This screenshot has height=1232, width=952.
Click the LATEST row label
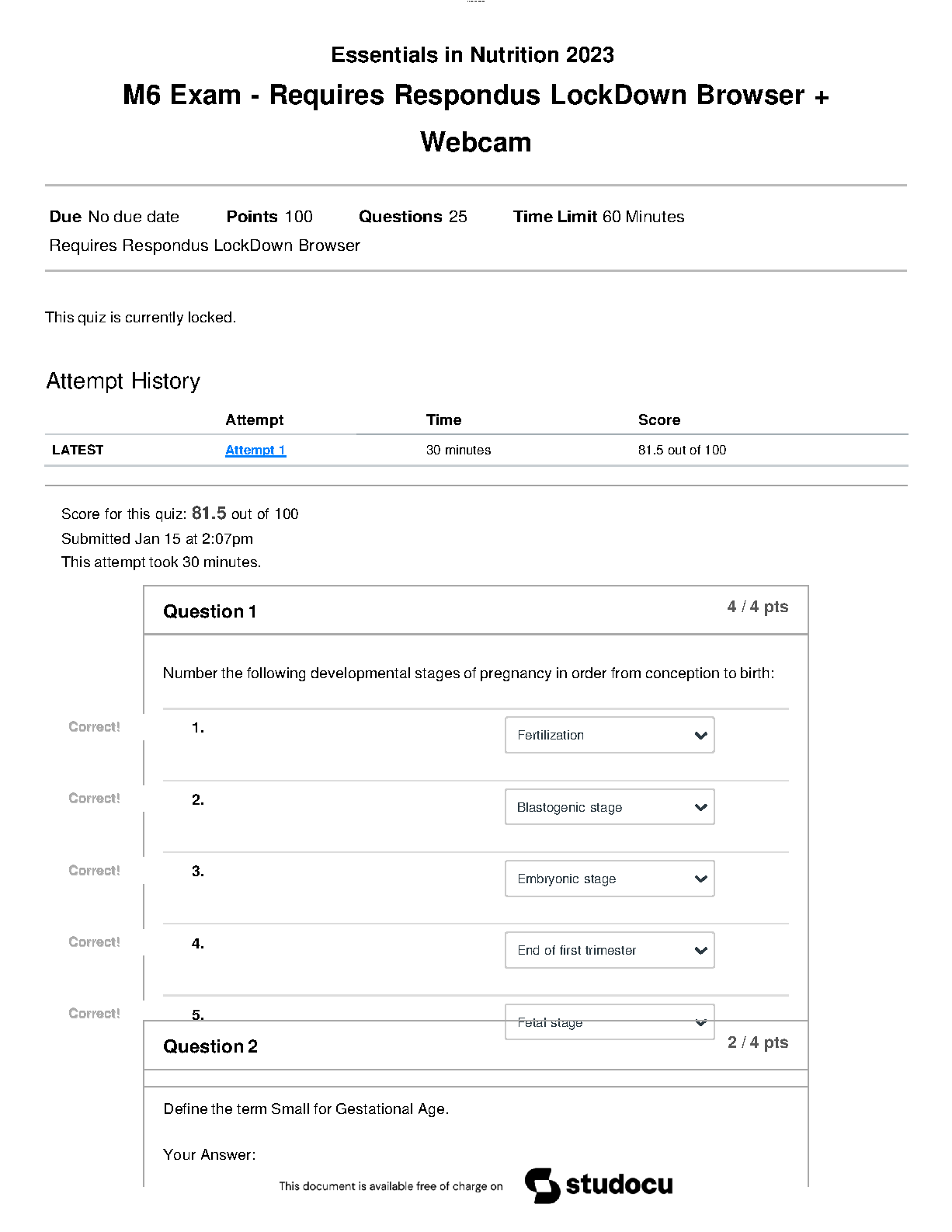[x=78, y=450]
